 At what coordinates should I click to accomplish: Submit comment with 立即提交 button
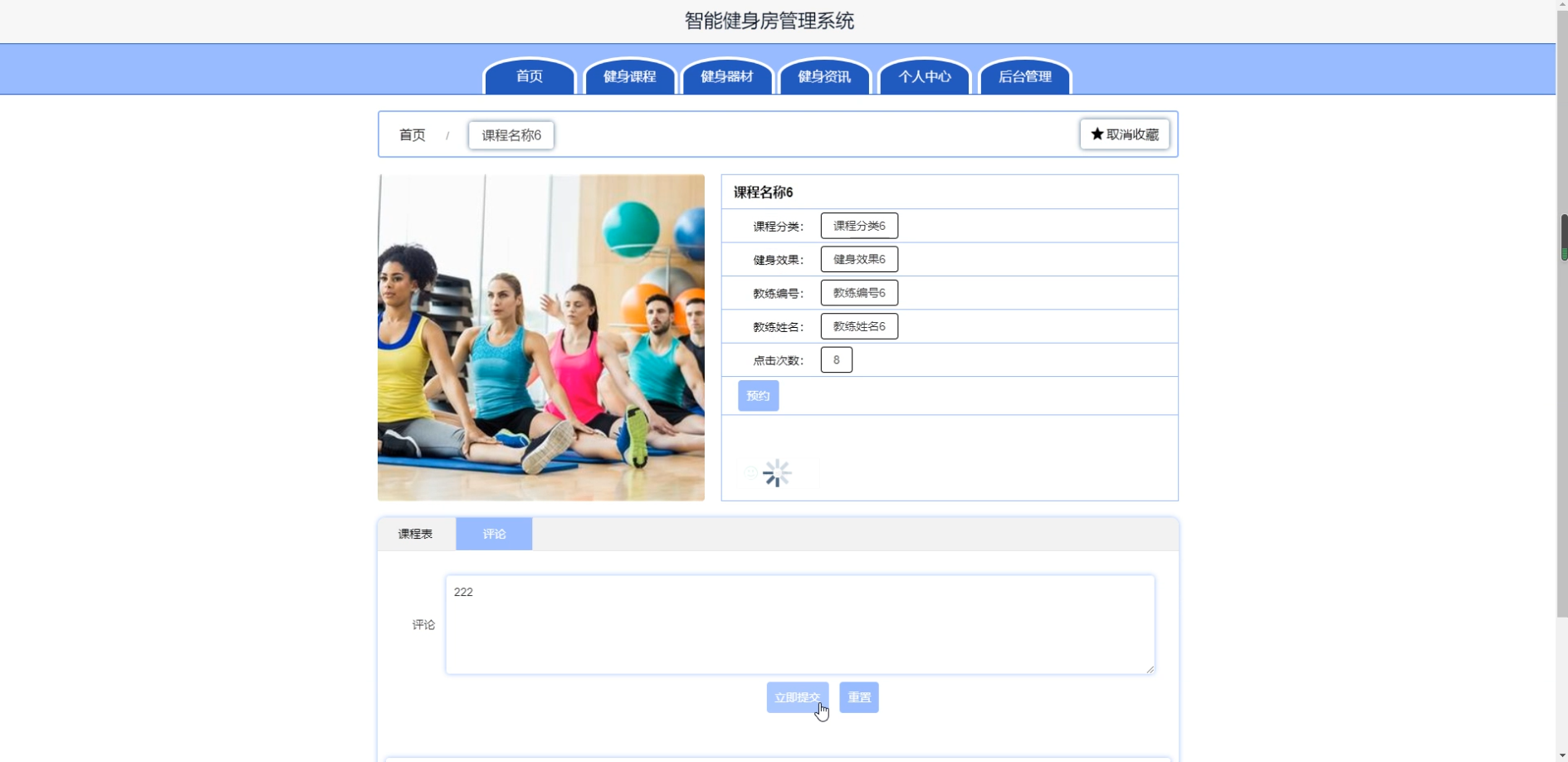[x=798, y=697]
